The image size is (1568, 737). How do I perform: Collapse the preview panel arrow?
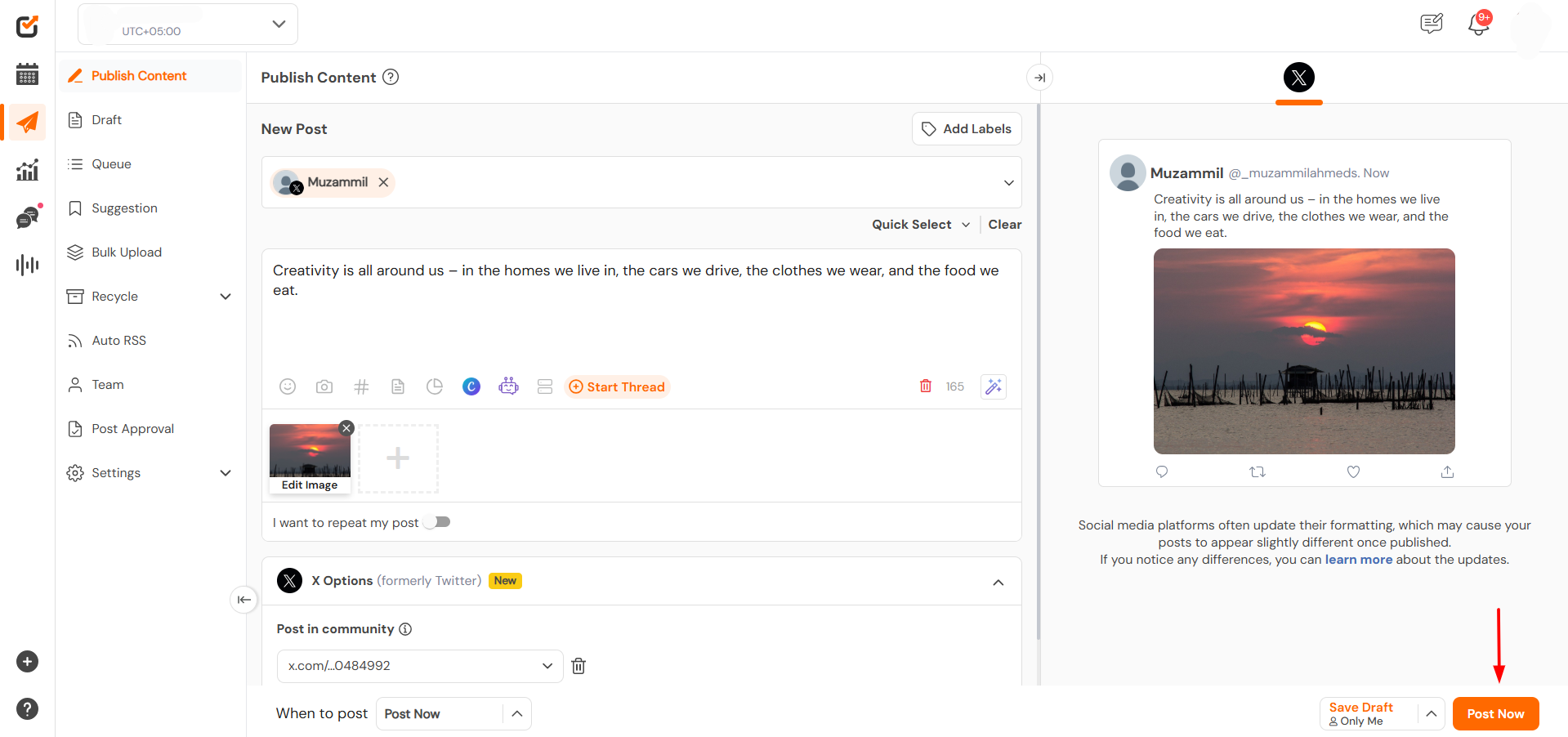1039,78
